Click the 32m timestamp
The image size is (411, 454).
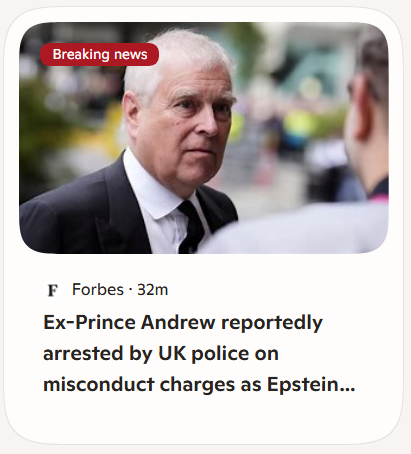tap(152, 290)
